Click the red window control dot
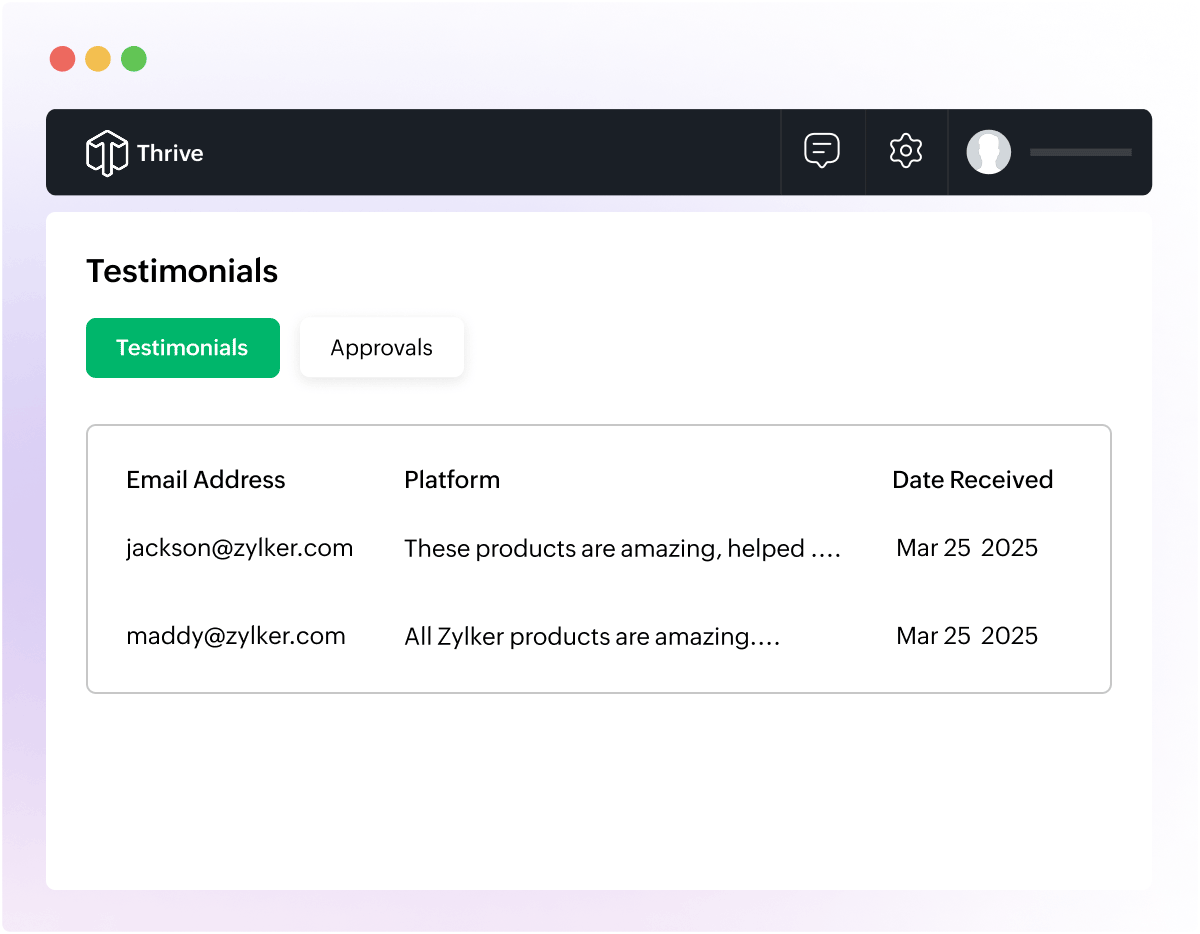Screen dimensions: 1200x934 click(x=62, y=58)
